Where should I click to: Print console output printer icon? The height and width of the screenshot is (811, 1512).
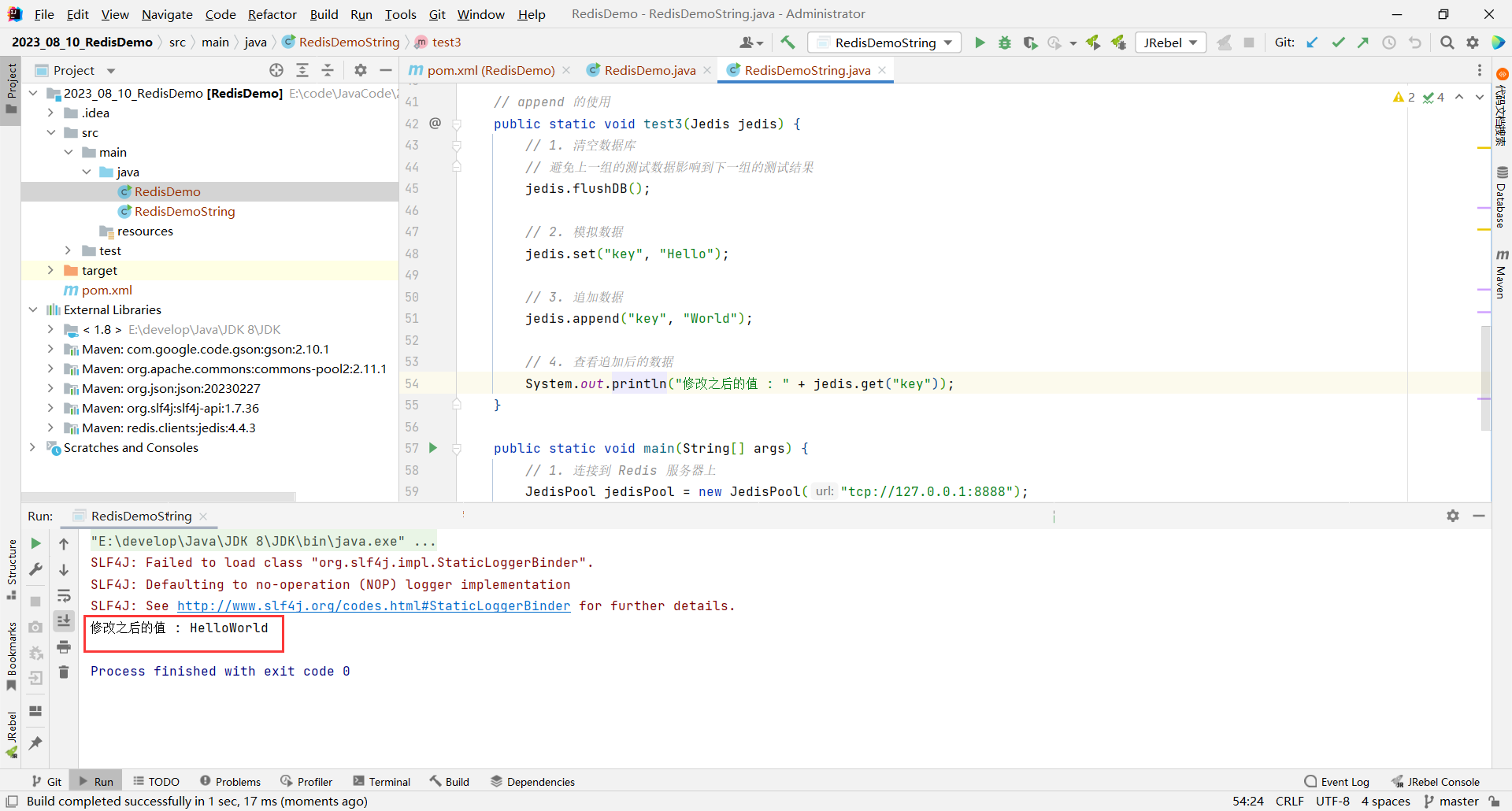point(64,646)
